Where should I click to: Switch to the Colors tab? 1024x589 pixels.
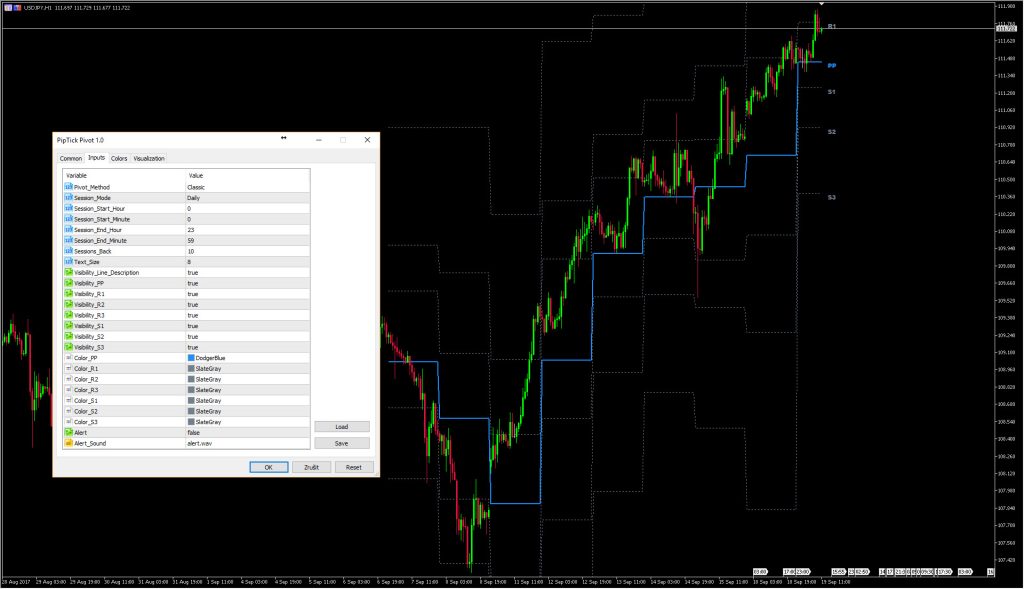(x=119, y=158)
